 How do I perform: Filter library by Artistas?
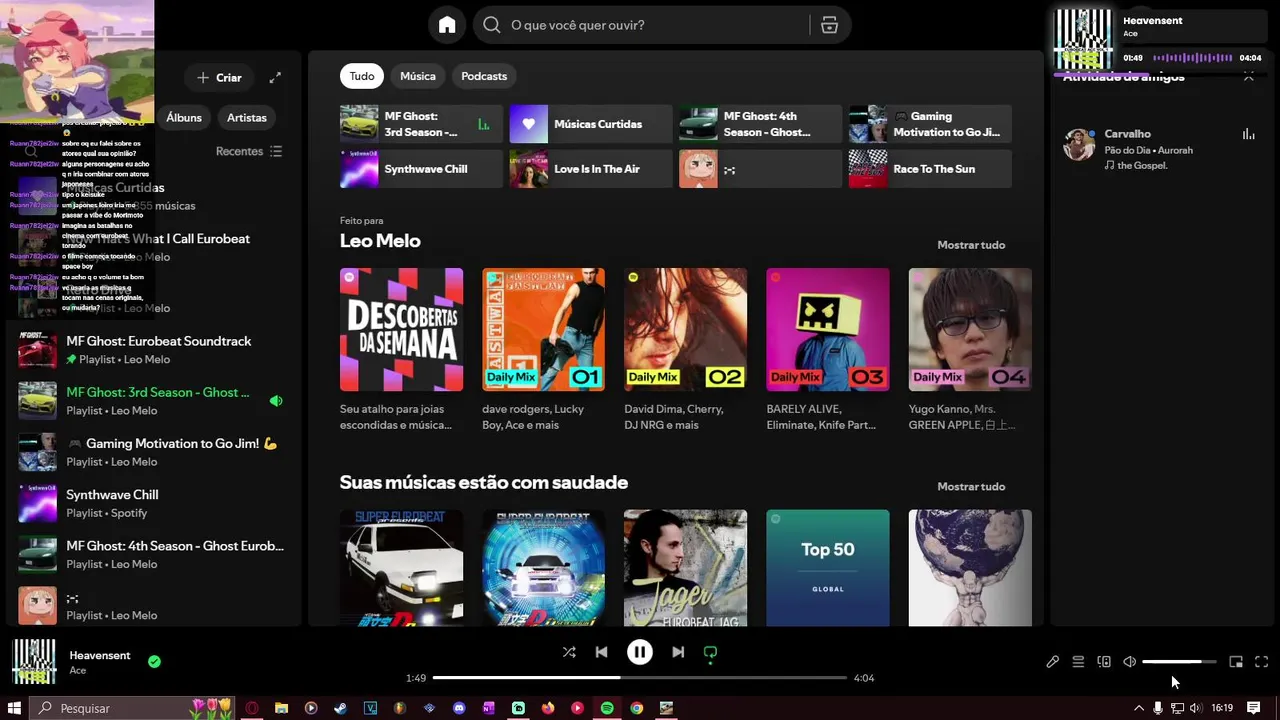coord(247,117)
